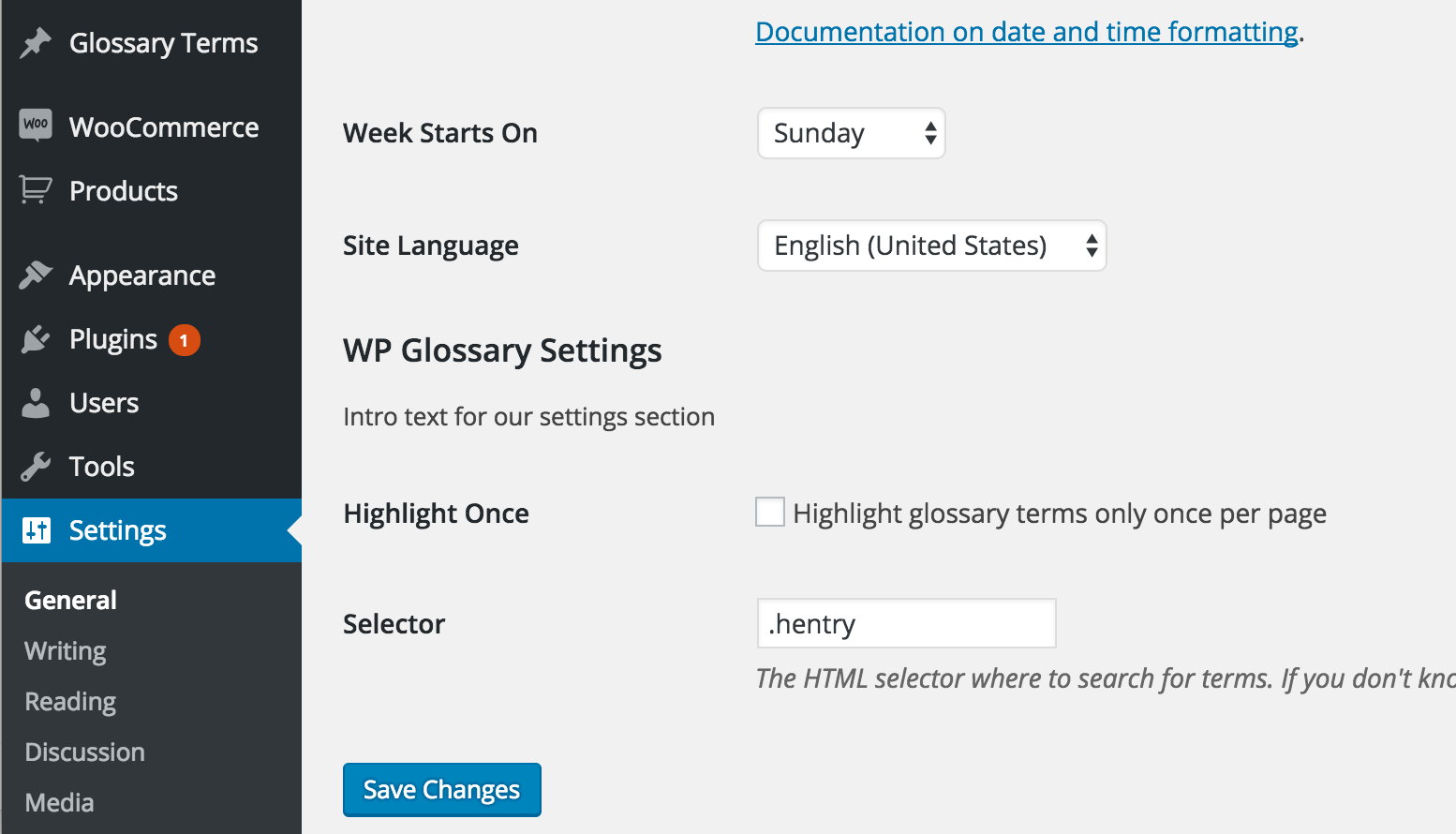Screen dimensions: 1456x834
Task: Enable Highlight Once checkbox
Action: (770, 512)
